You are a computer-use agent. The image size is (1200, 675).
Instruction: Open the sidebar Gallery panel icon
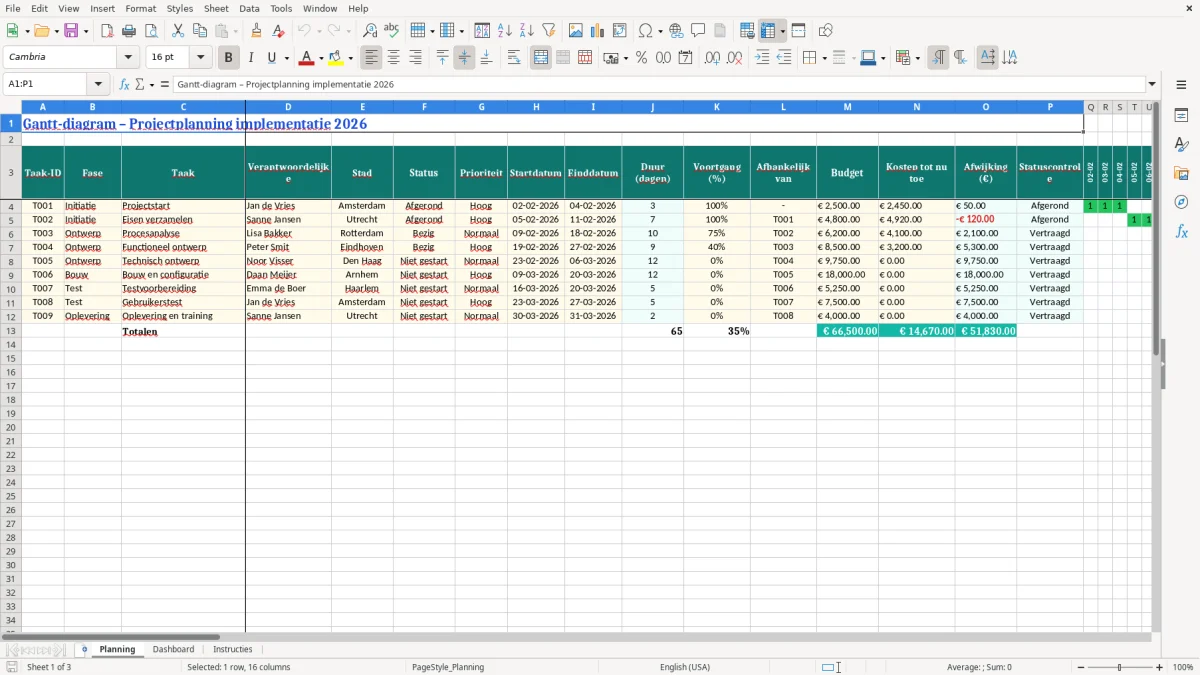(1182, 174)
